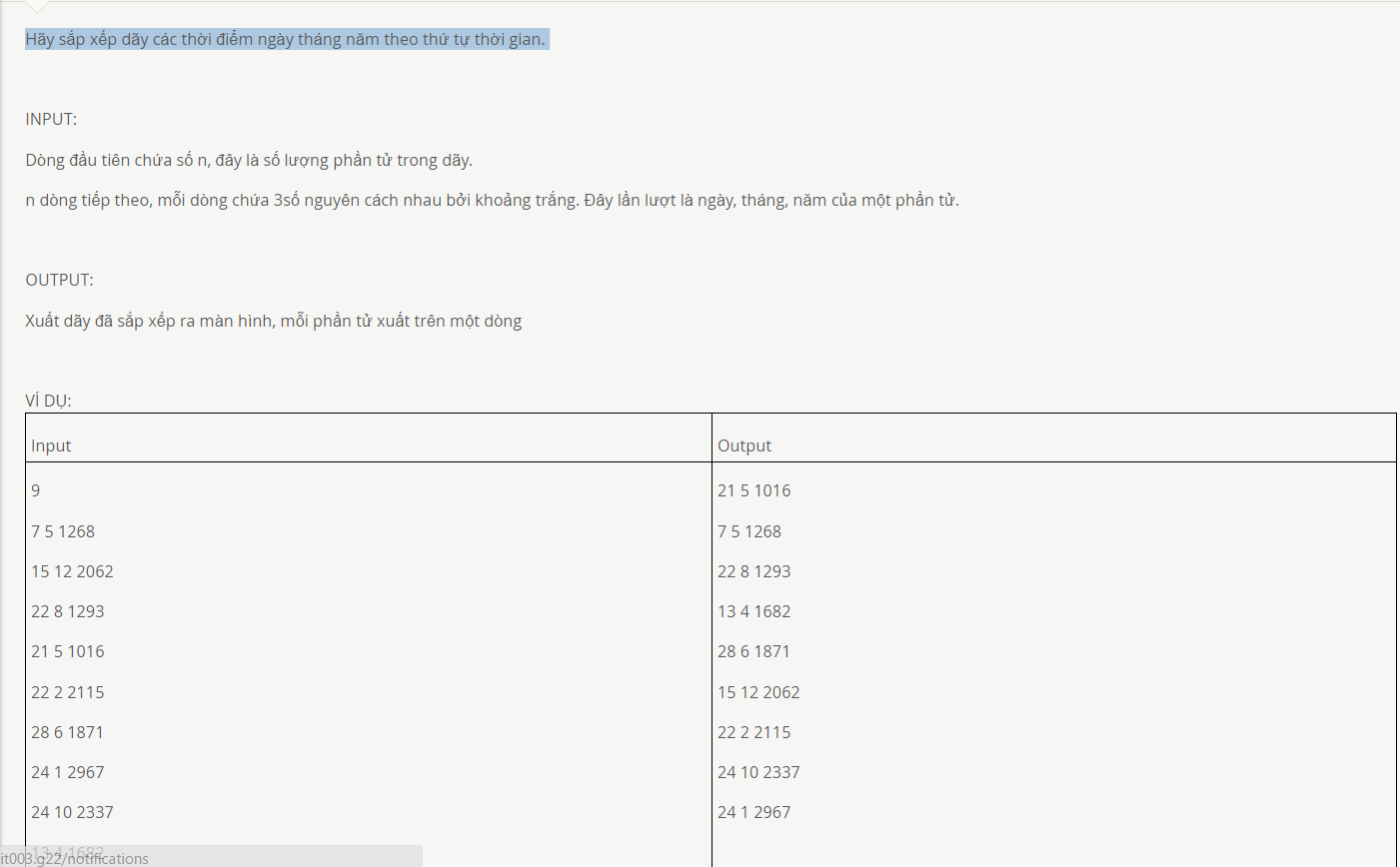Click the line starting "Xuất dãy đã sắp xếp"
This screenshot has width=1400, height=867.
pyautogui.click(x=273, y=321)
